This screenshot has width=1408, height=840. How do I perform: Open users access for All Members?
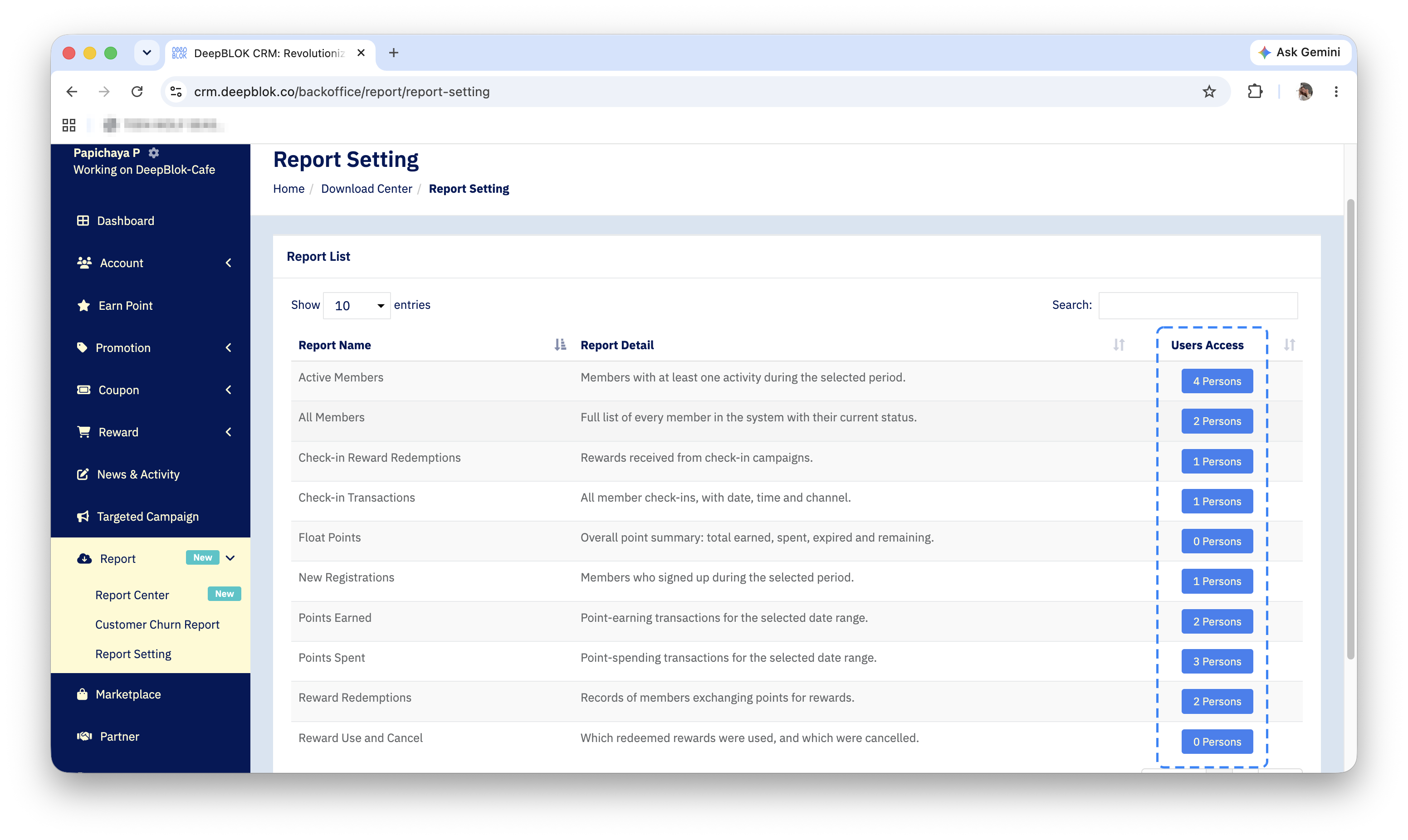tap(1217, 421)
